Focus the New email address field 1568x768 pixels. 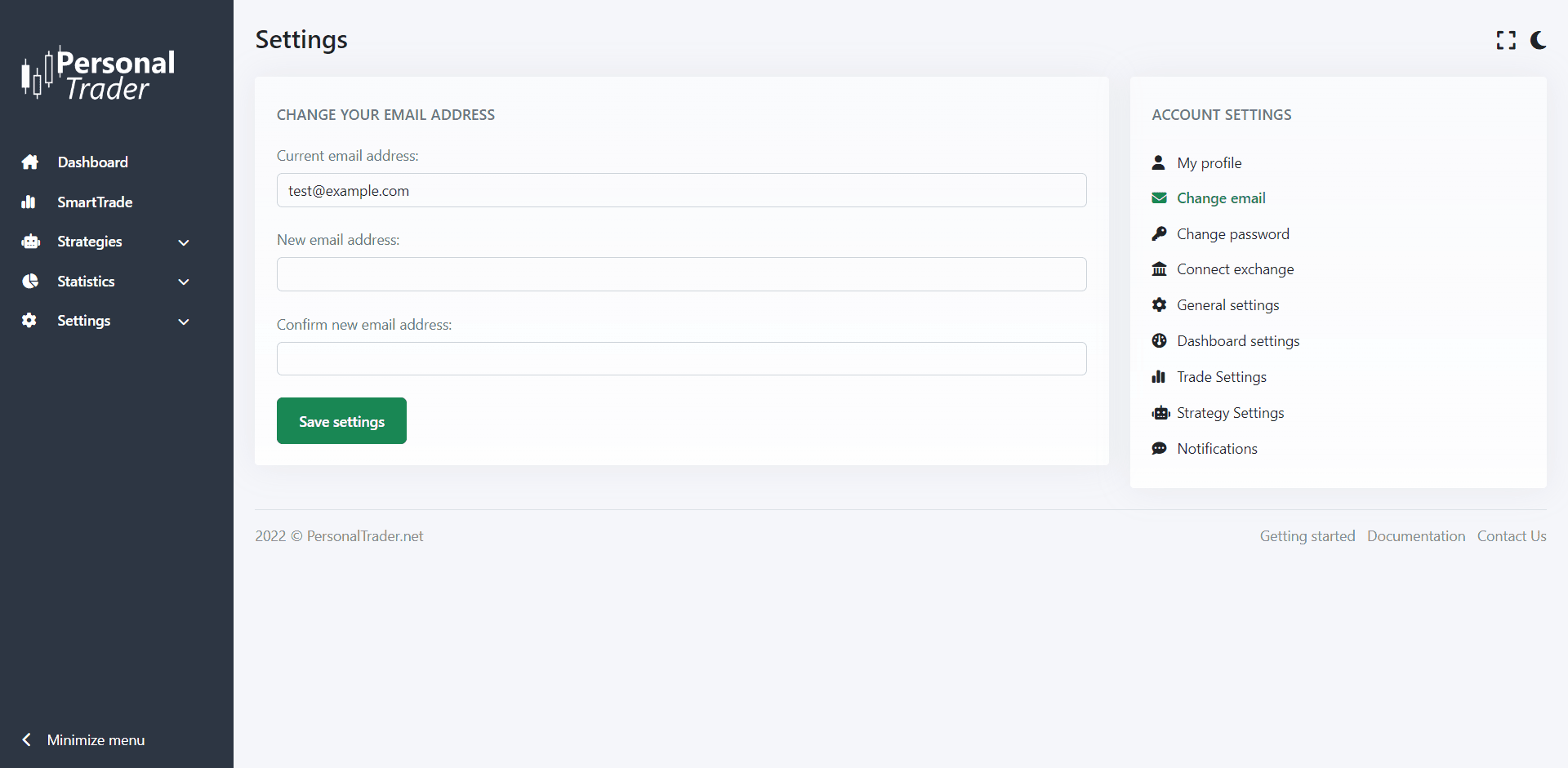[x=681, y=274]
